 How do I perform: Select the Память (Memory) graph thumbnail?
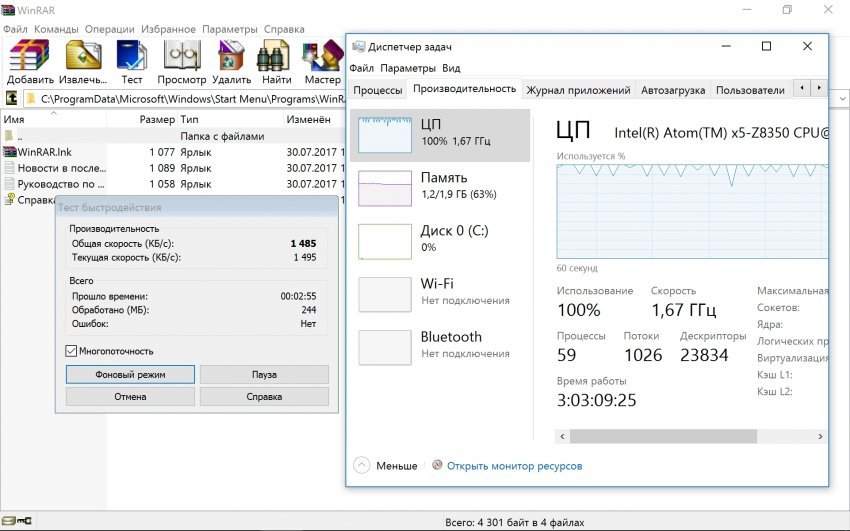[x=385, y=188]
